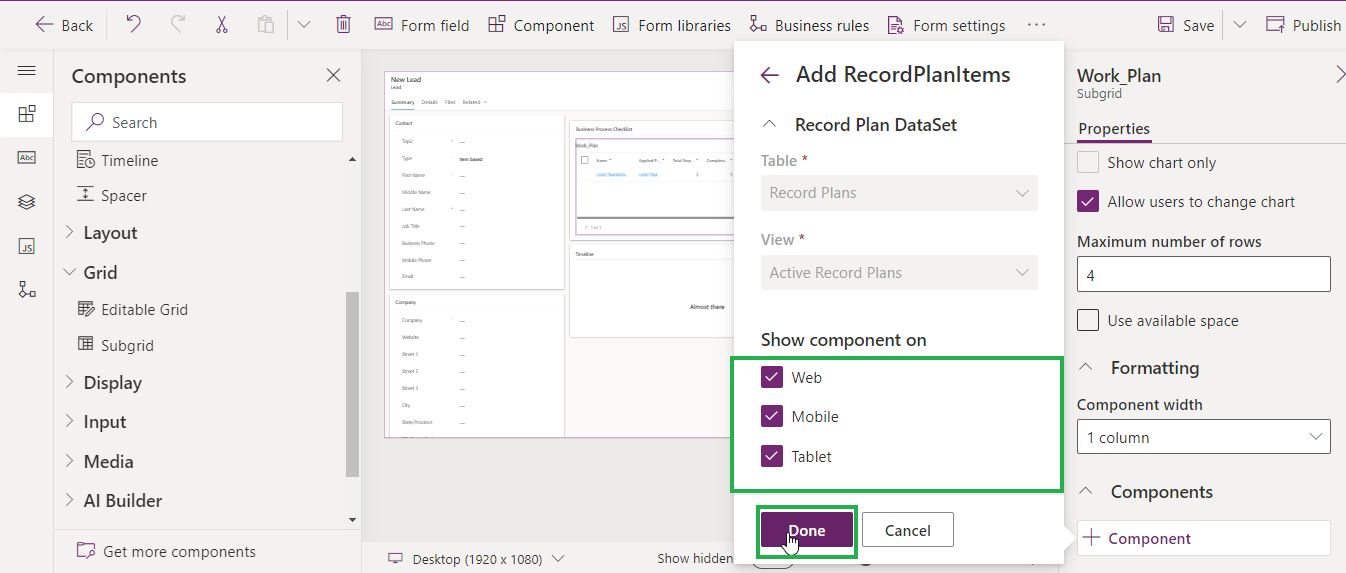Uncheck the Mobile checkbox
Image resolution: width=1346 pixels, height=573 pixels.
pyautogui.click(x=772, y=417)
